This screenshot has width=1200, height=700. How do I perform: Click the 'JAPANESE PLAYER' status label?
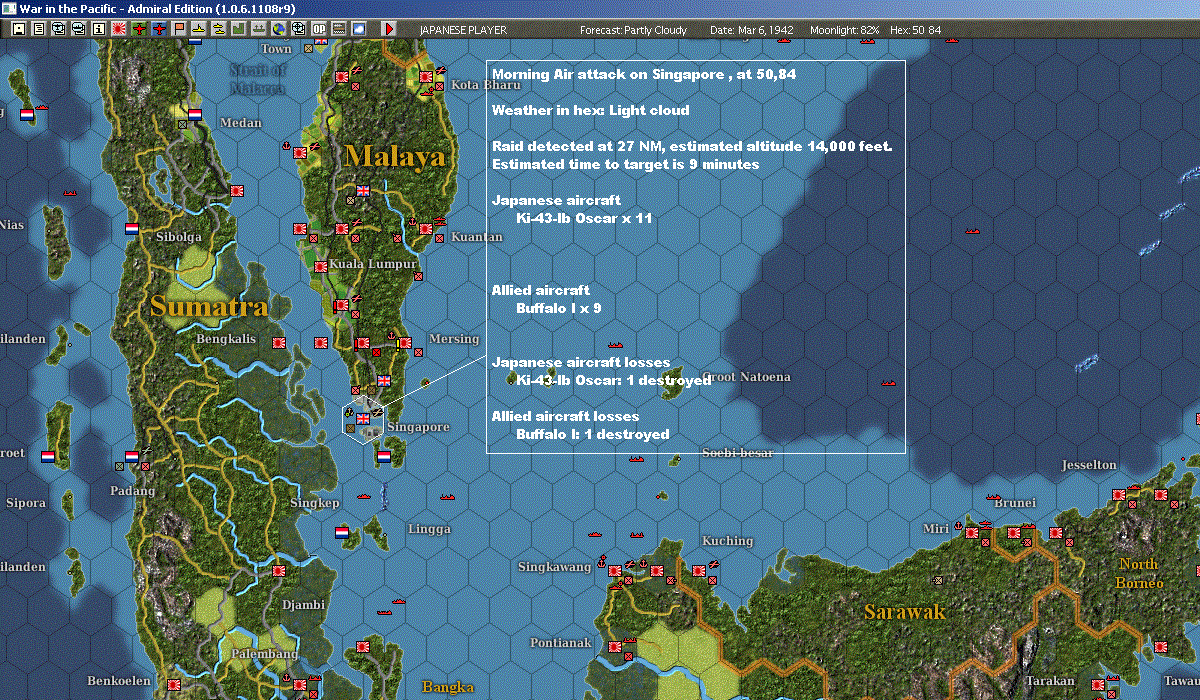point(463,30)
